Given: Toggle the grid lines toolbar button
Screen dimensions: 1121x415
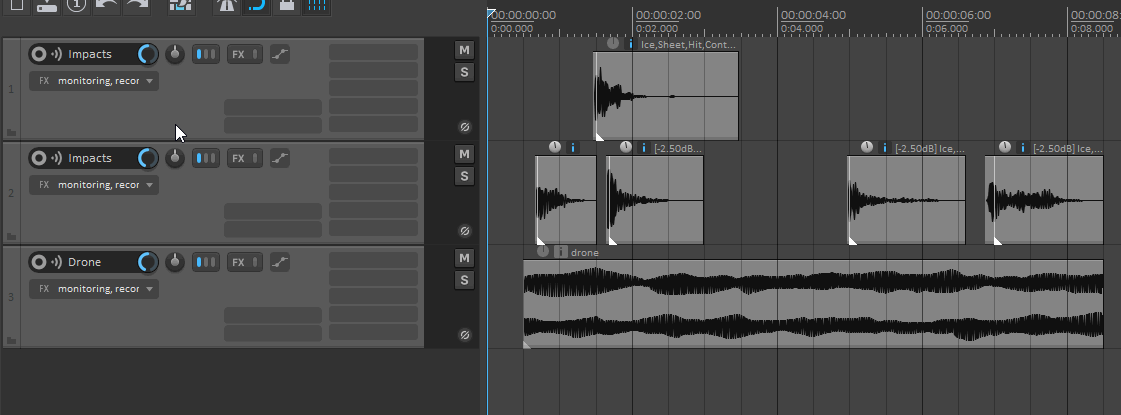Looking at the screenshot, I should click(x=316, y=6).
